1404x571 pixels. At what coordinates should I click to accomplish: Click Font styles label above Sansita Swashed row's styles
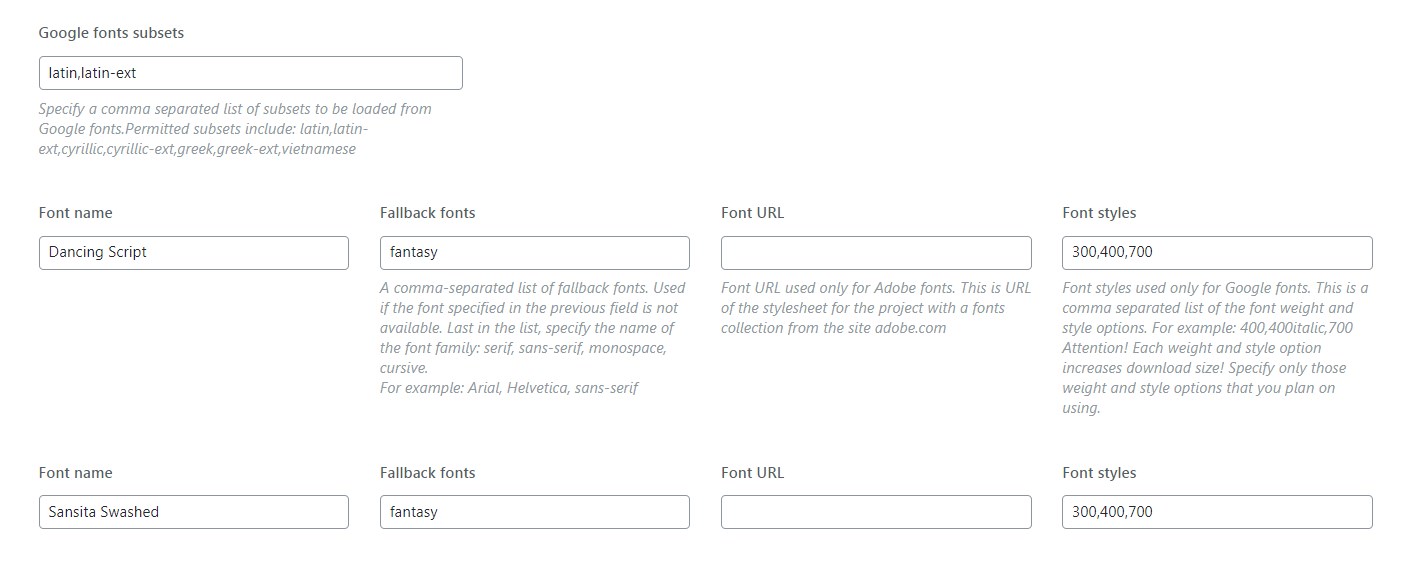(1099, 473)
